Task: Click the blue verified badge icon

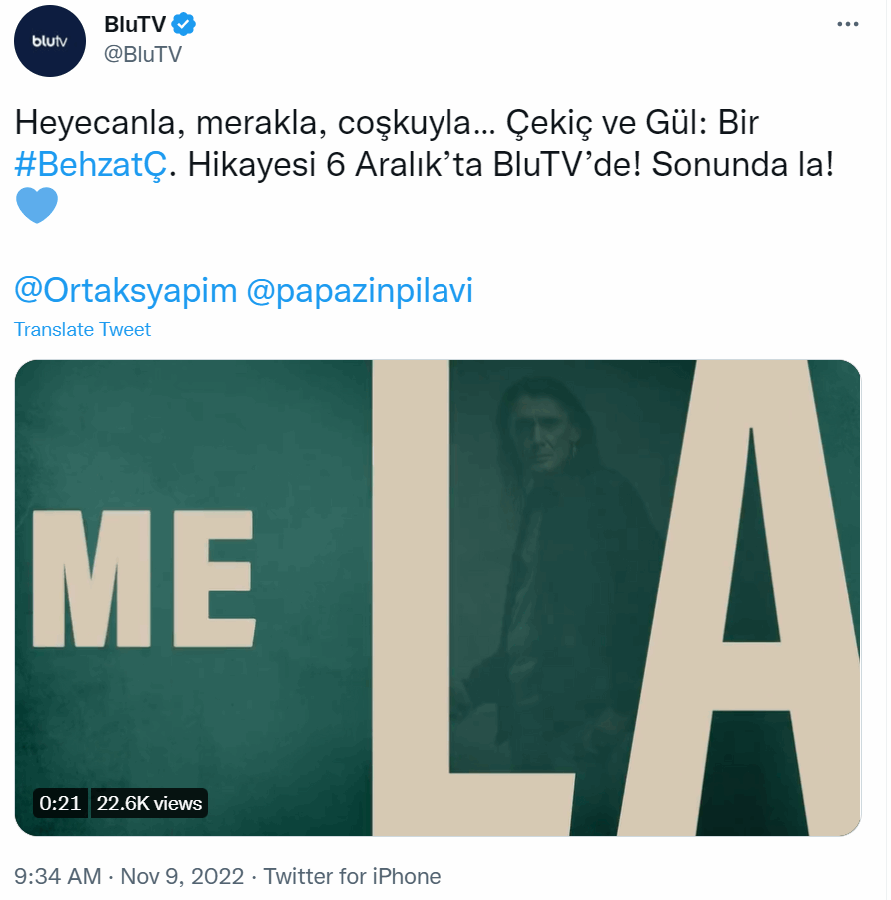Action: [184, 24]
